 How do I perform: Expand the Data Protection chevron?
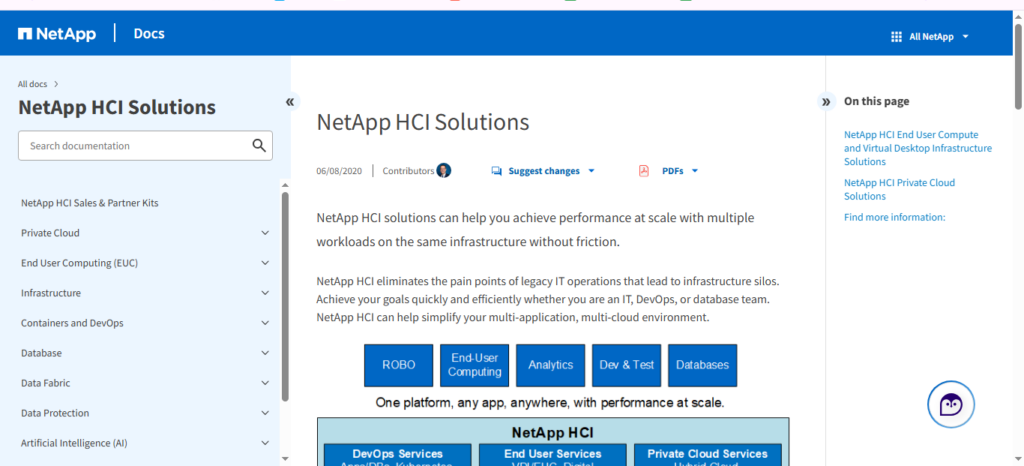(x=265, y=413)
